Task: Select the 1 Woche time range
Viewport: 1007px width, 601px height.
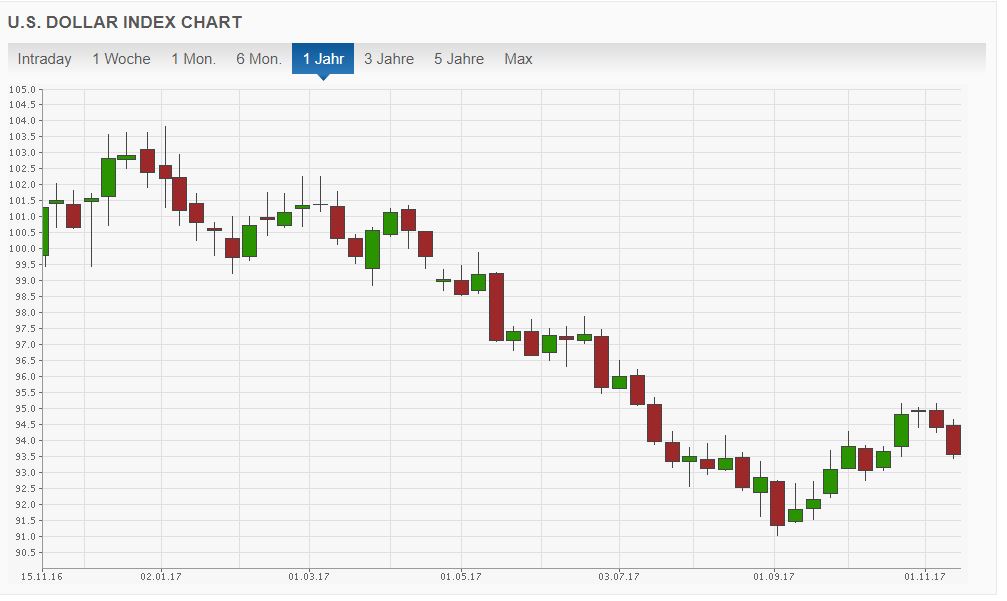Action: (x=121, y=59)
